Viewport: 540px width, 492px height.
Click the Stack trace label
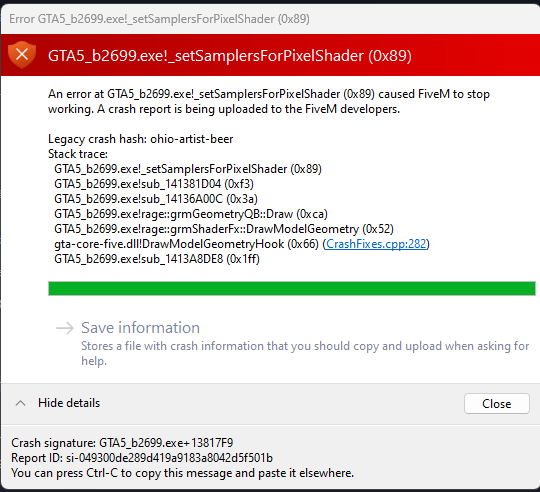(78, 154)
